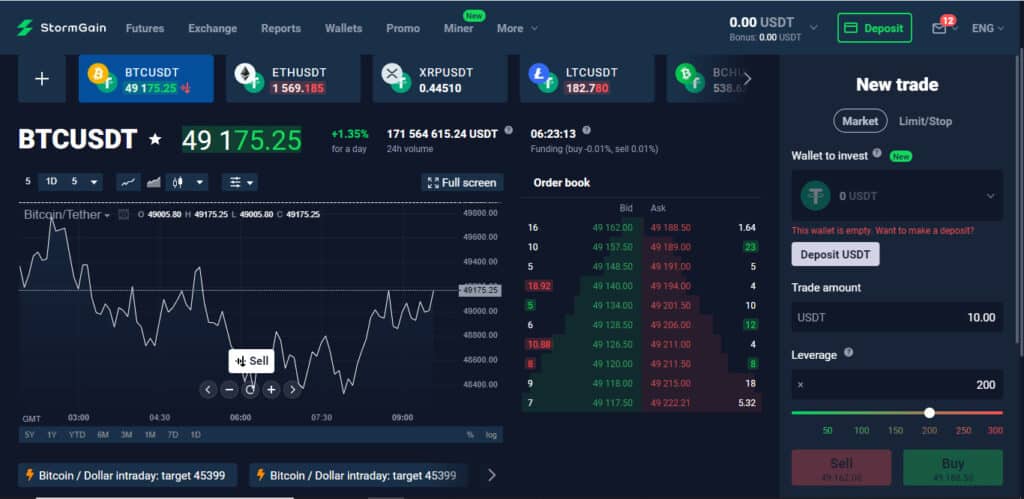The width and height of the screenshot is (1024, 499).
Task: Open the Promo tab
Action: pos(403,28)
